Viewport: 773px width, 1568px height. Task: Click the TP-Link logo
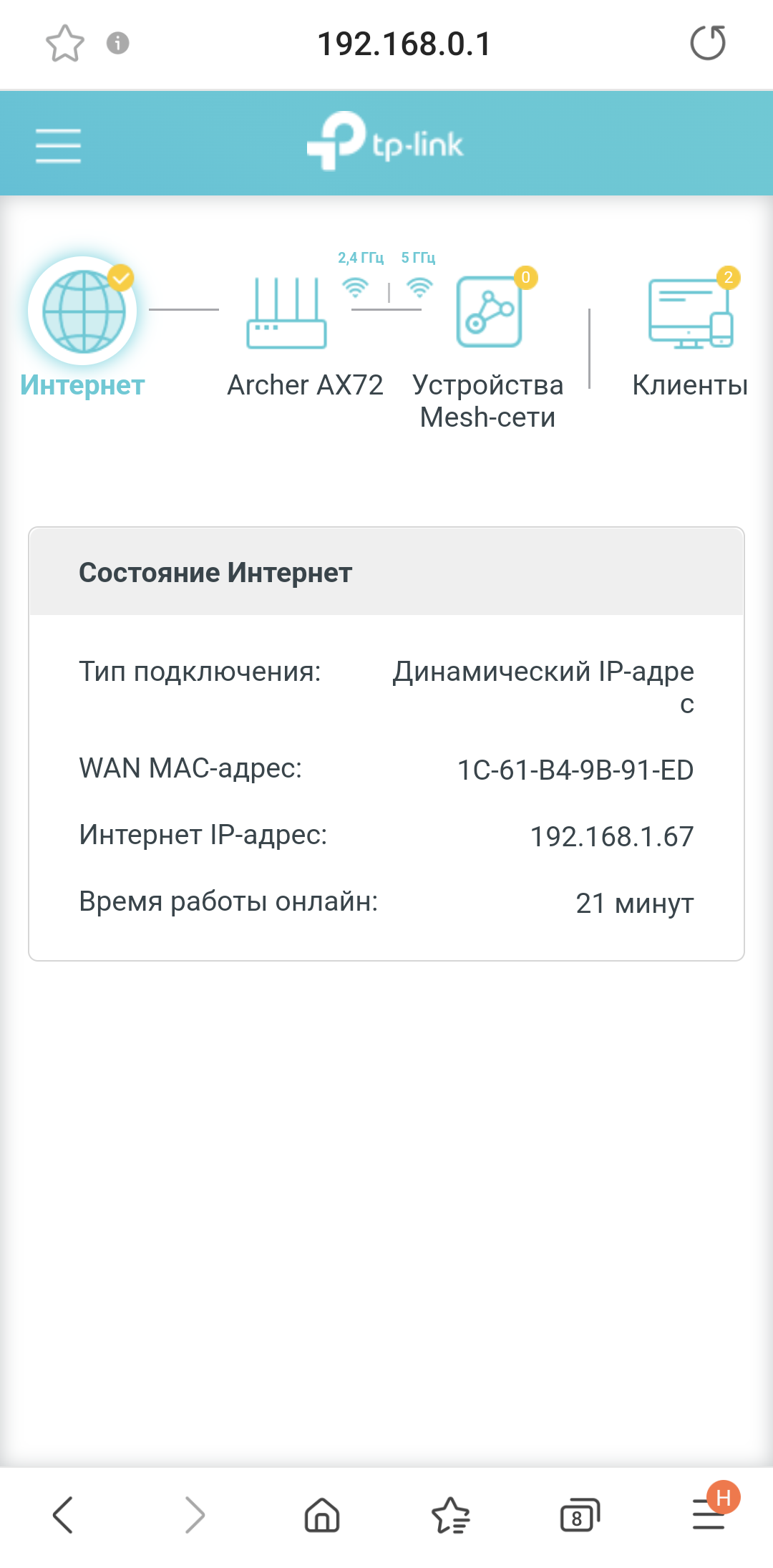[x=386, y=142]
